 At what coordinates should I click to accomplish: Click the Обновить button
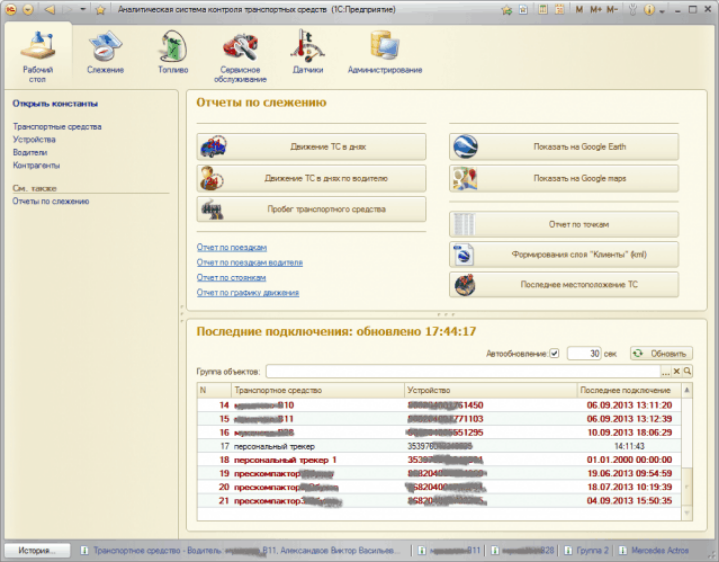tap(661, 353)
